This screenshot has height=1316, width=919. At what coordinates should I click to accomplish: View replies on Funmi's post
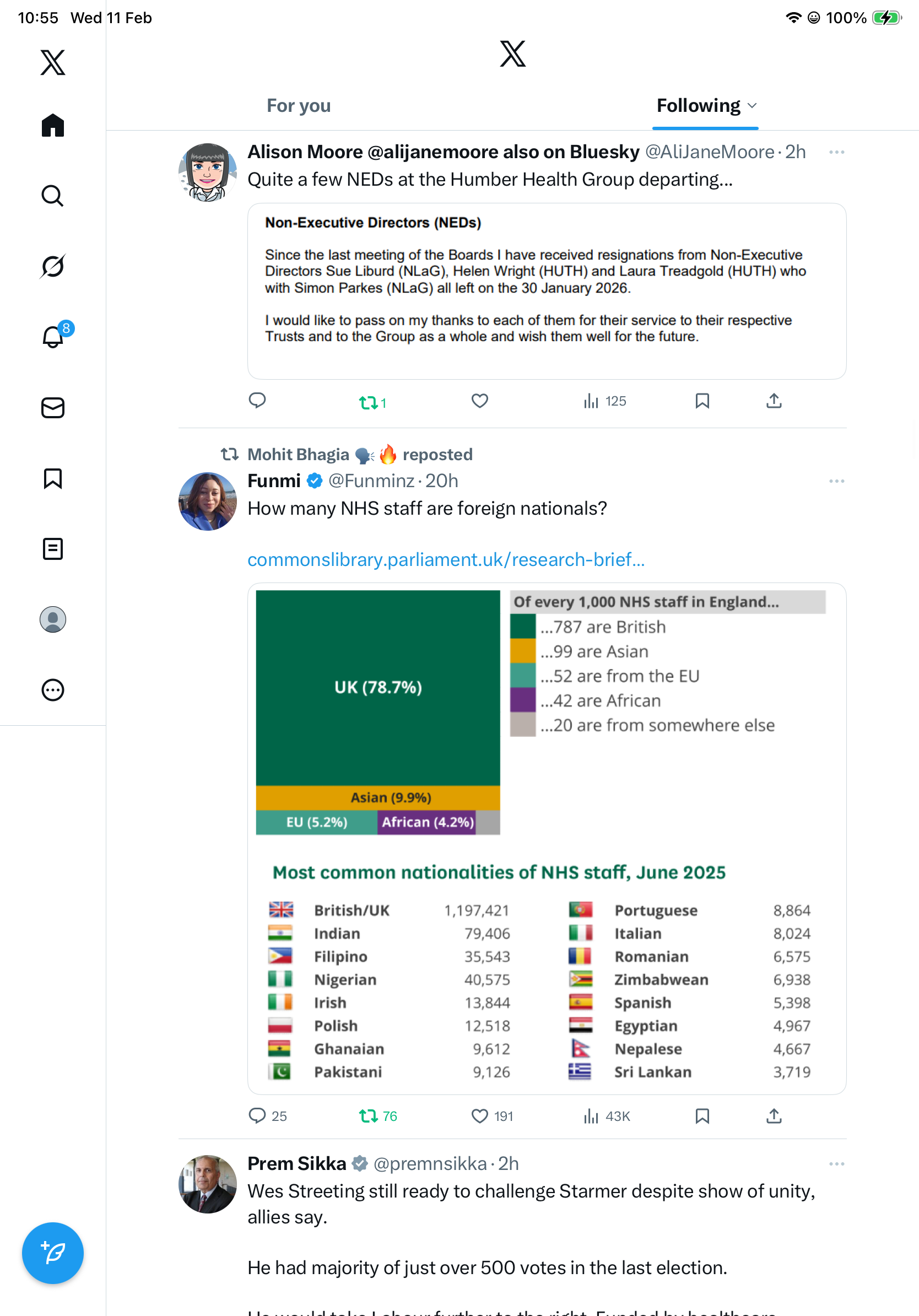pyautogui.click(x=257, y=1115)
